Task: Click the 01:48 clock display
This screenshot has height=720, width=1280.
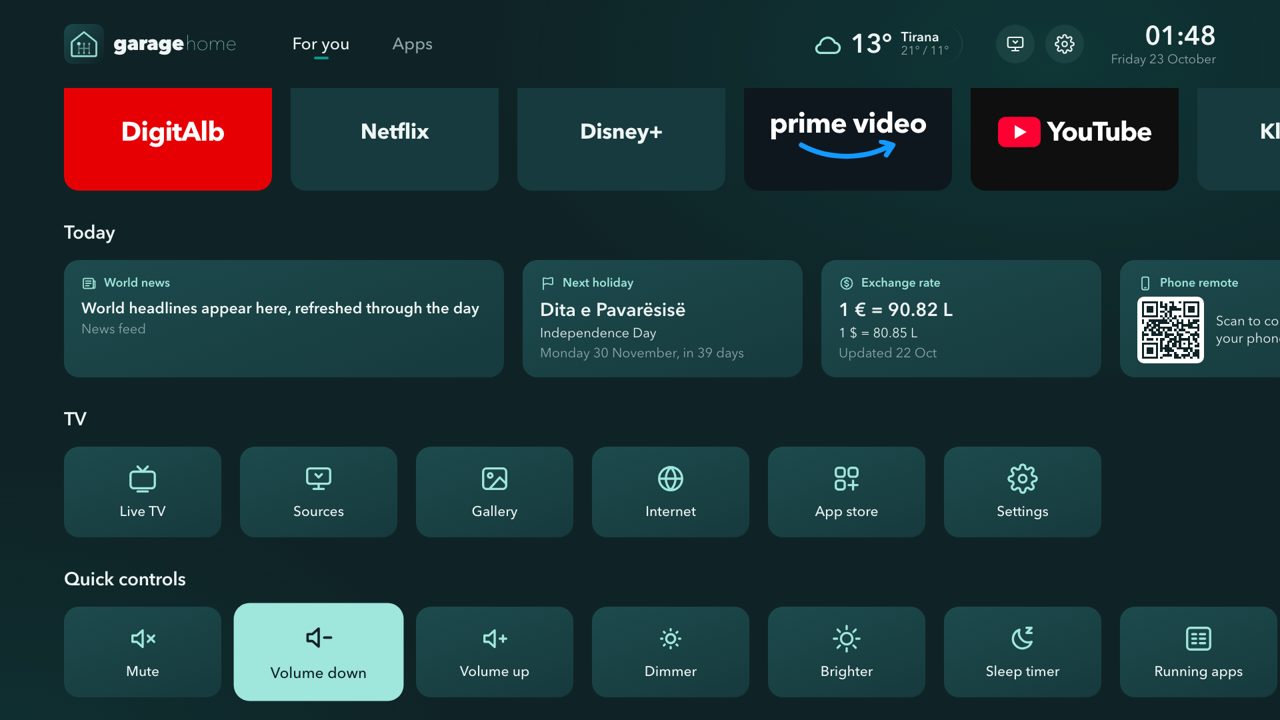Action: pyautogui.click(x=1180, y=36)
